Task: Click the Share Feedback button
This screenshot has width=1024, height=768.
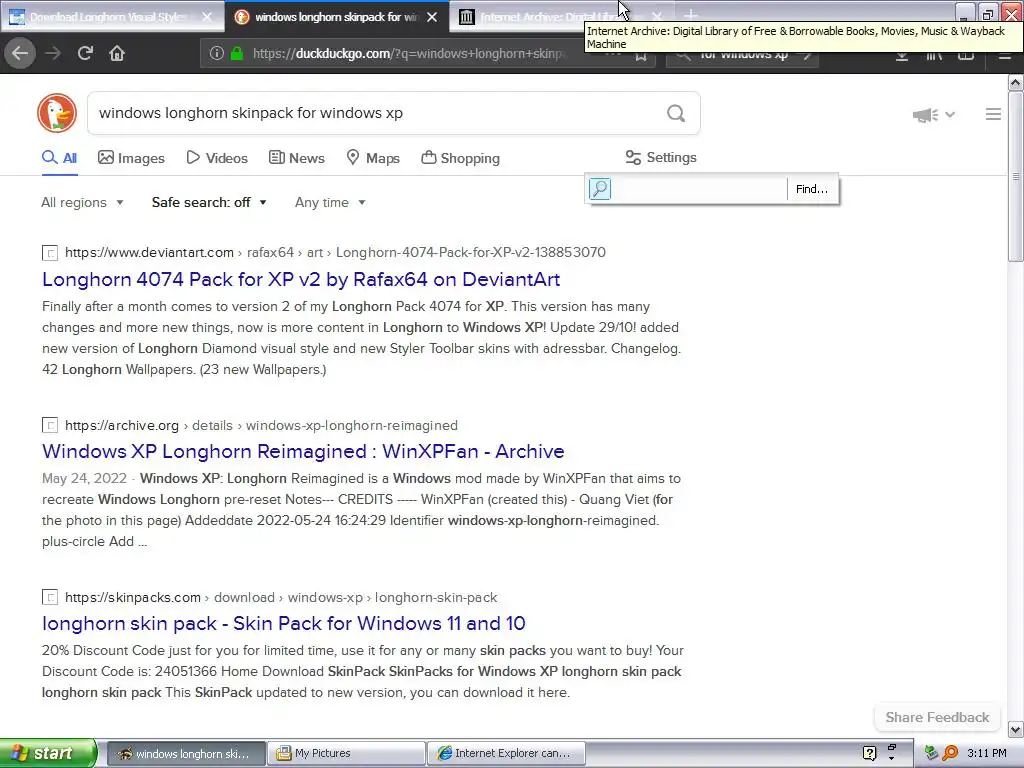Action: (x=937, y=717)
